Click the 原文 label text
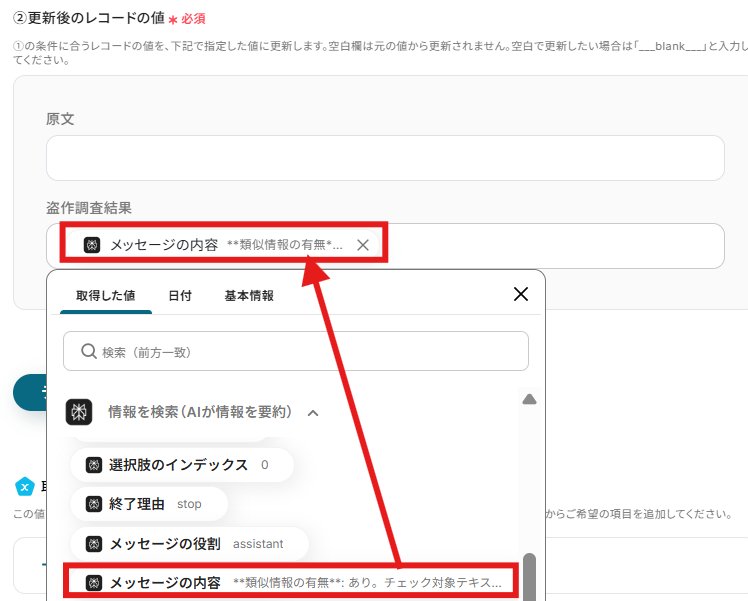 point(60,119)
